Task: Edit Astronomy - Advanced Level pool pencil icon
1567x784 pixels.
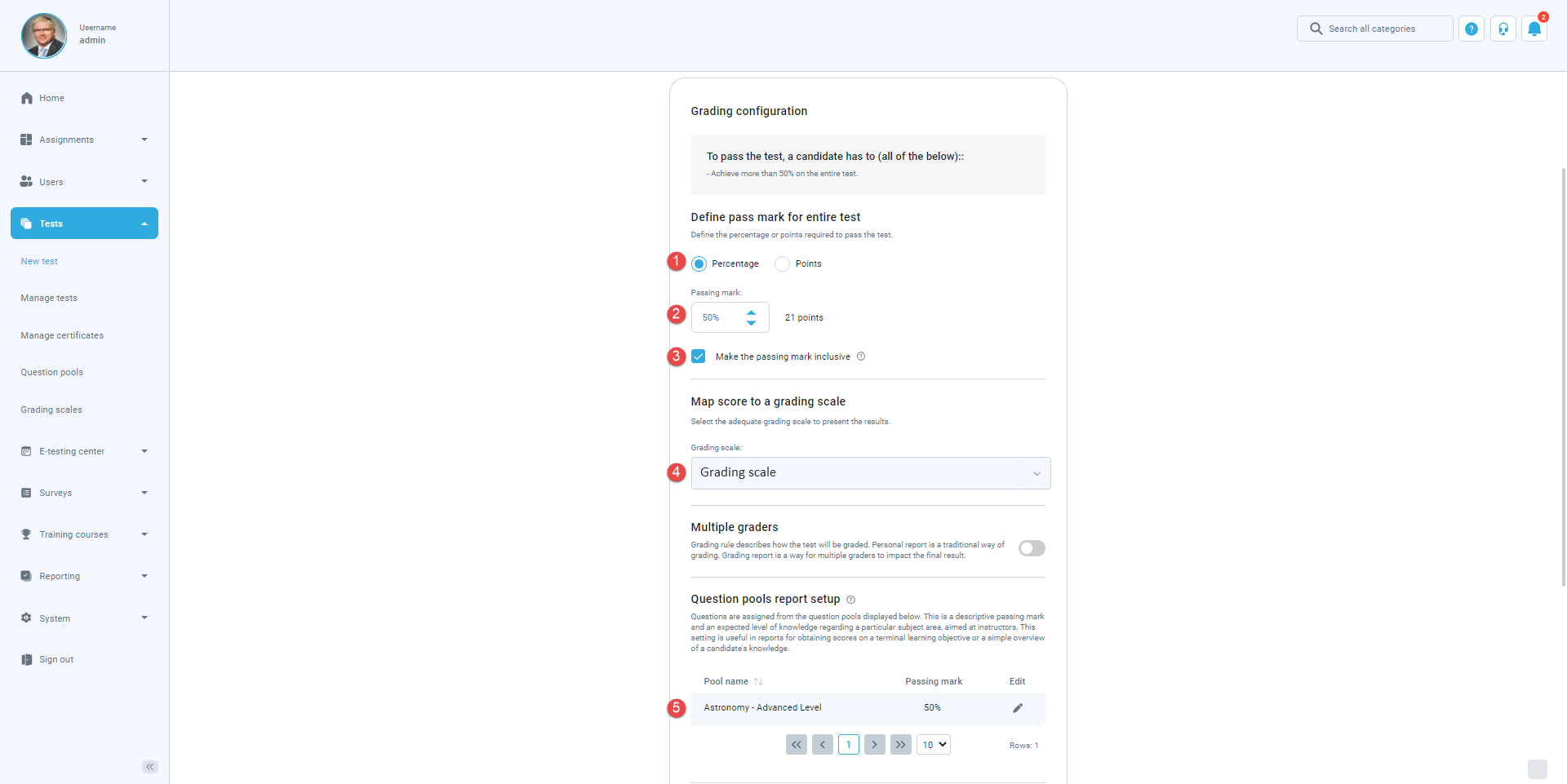Action: click(x=1017, y=708)
